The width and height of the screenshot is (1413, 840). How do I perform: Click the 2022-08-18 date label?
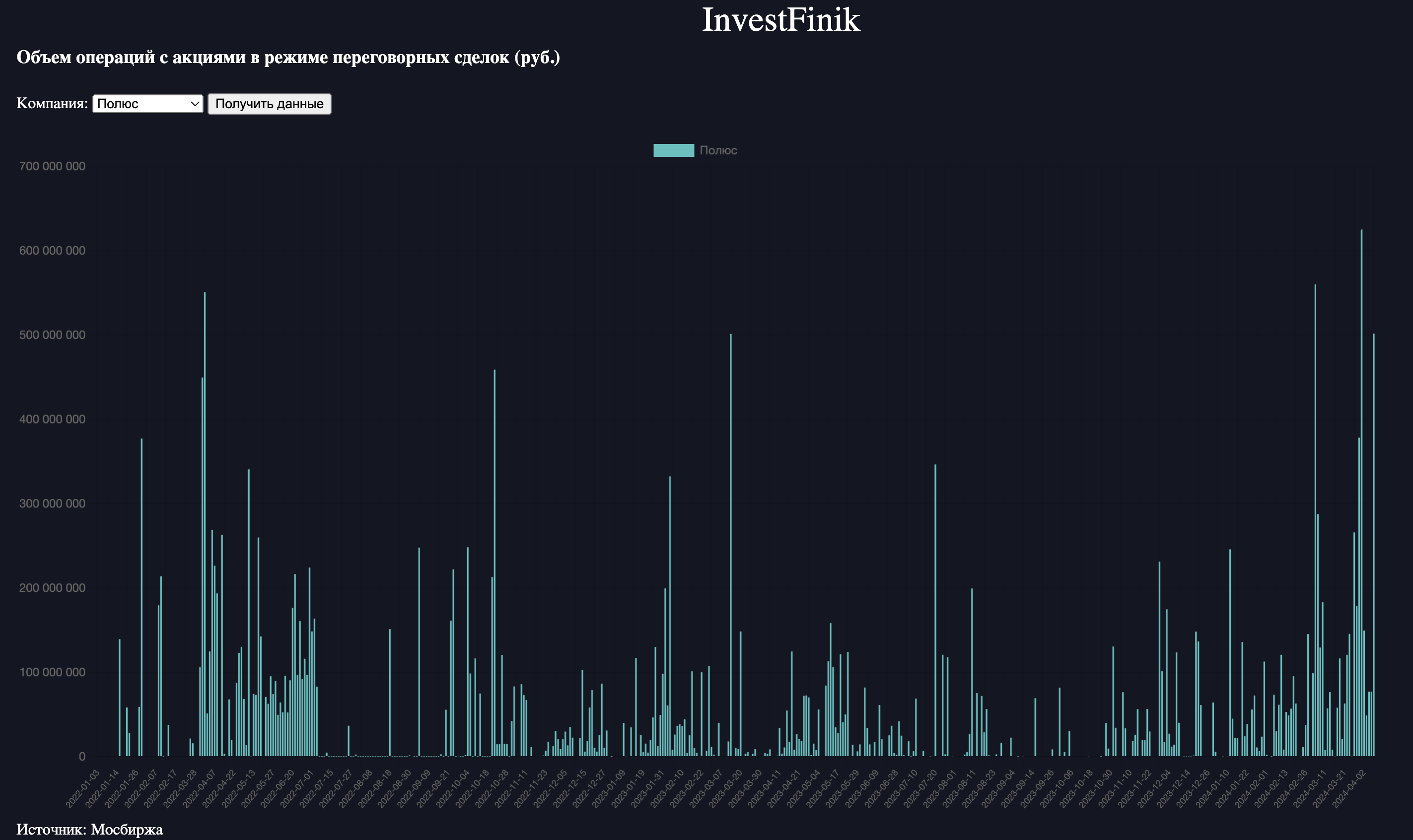tap(375, 788)
